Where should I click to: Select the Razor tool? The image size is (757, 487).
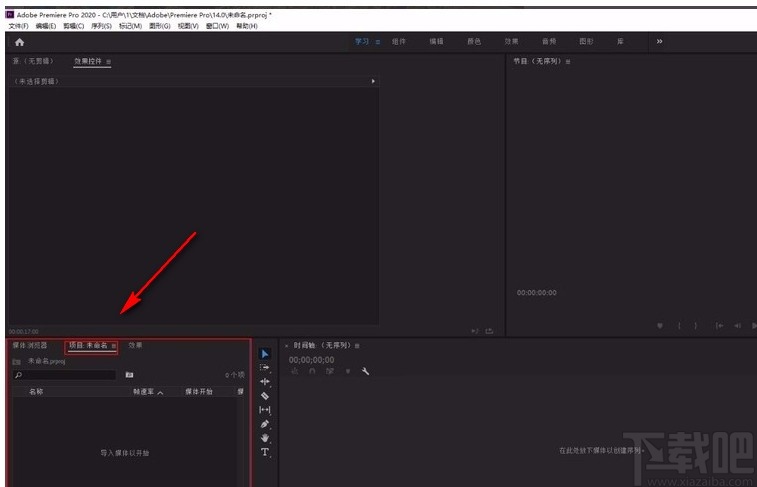[265, 396]
